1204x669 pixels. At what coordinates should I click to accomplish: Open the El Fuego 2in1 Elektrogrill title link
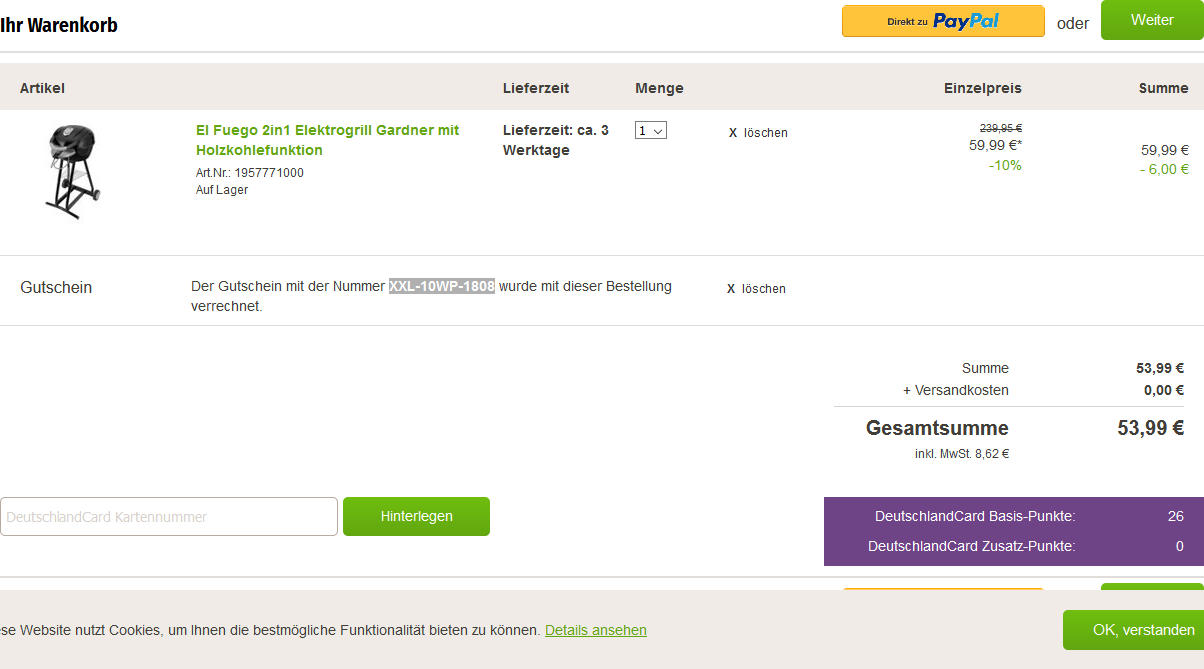coord(327,140)
